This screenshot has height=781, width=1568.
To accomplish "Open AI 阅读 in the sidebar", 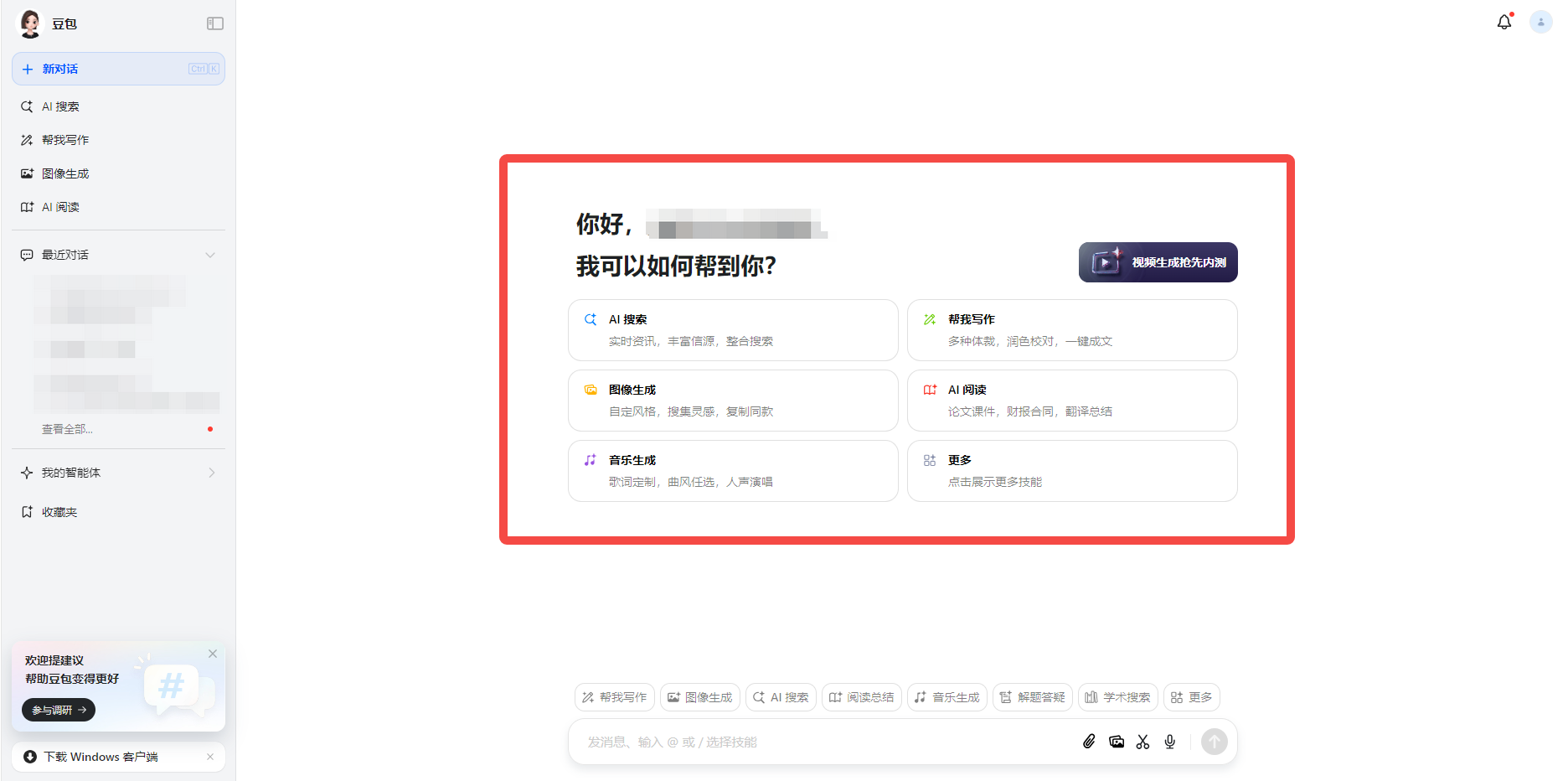I will tap(118, 207).
